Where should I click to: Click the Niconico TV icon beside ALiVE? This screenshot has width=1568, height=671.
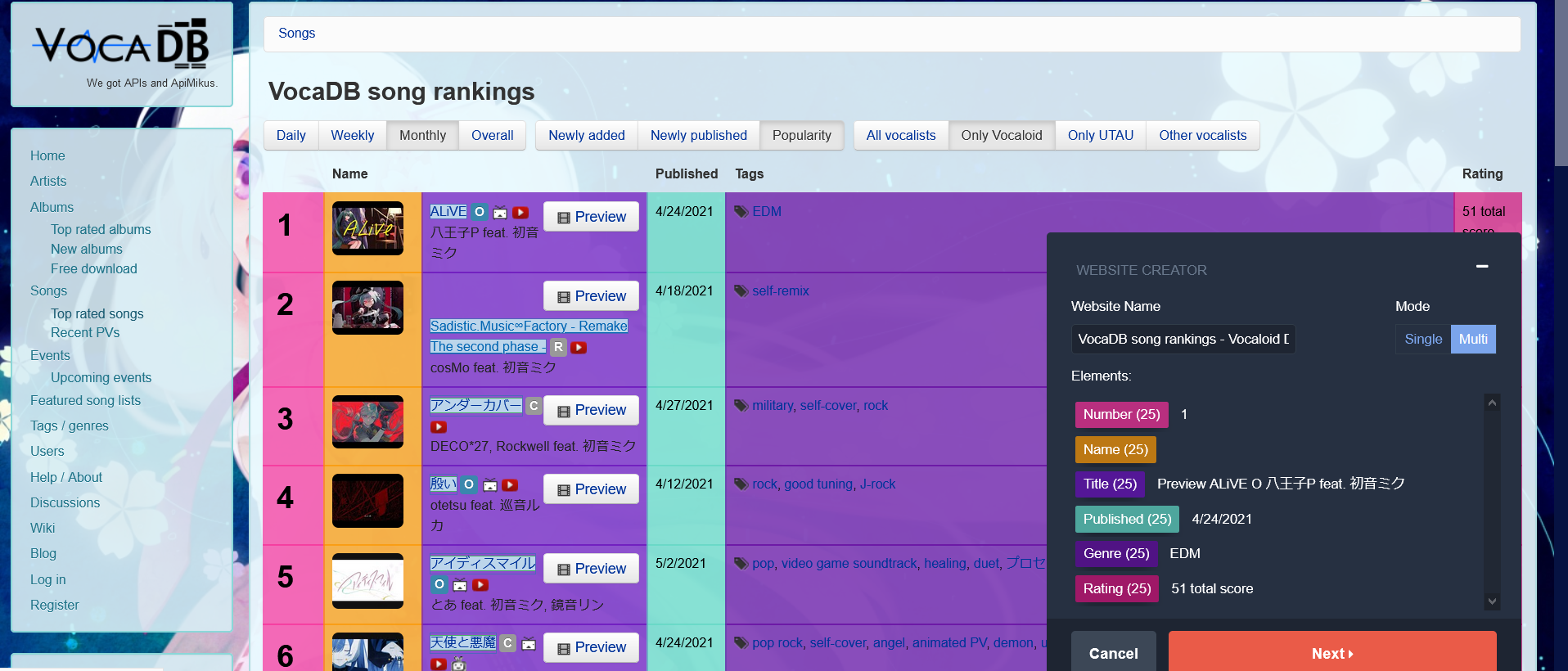tap(500, 213)
